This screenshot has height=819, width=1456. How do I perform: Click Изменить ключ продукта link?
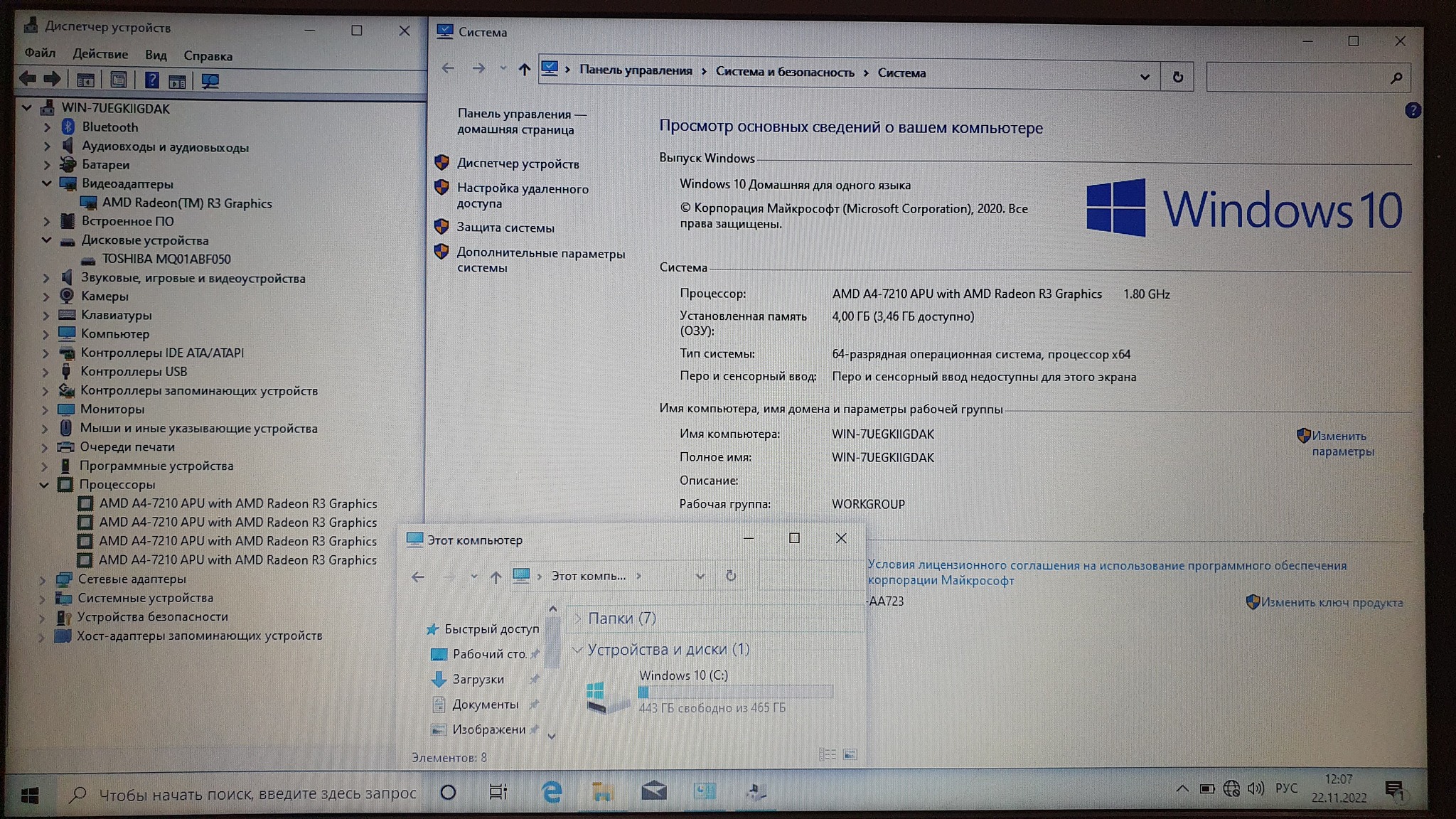1332,602
